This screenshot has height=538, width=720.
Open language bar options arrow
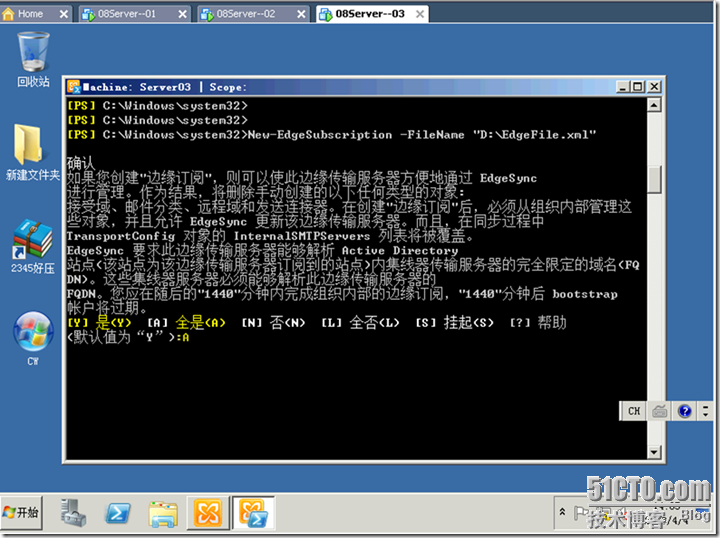706,411
